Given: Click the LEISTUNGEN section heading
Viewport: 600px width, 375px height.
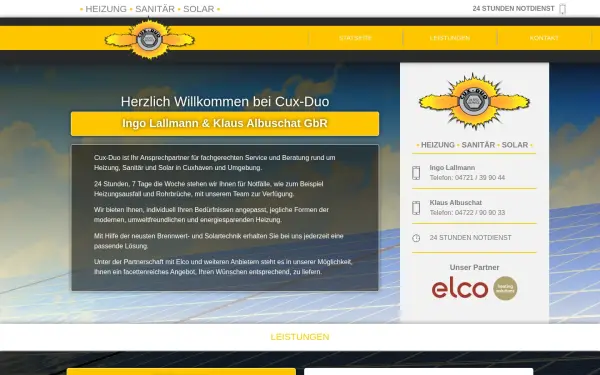Looking at the screenshot, I should click(x=300, y=337).
